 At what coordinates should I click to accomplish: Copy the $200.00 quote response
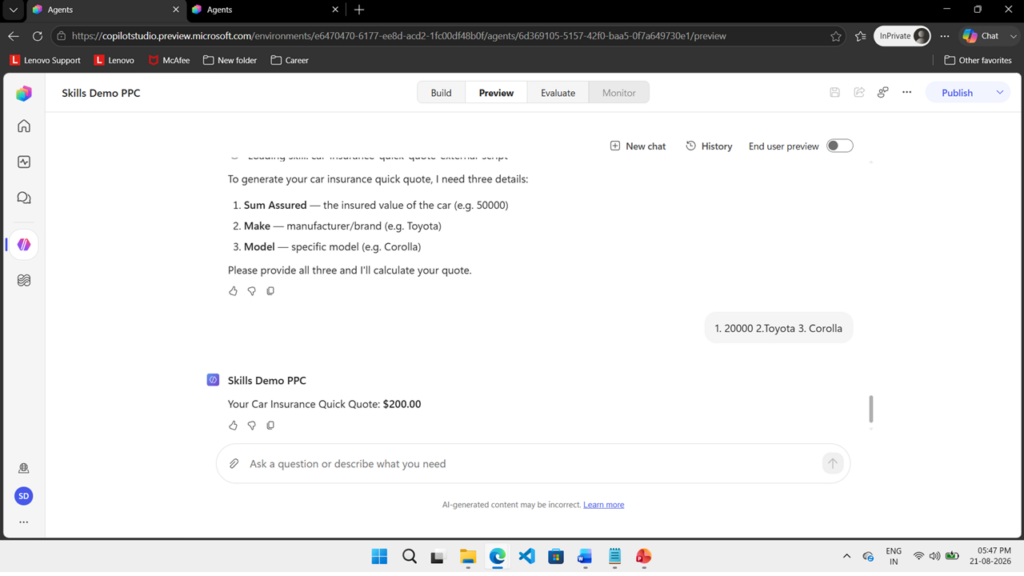[x=270, y=426]
